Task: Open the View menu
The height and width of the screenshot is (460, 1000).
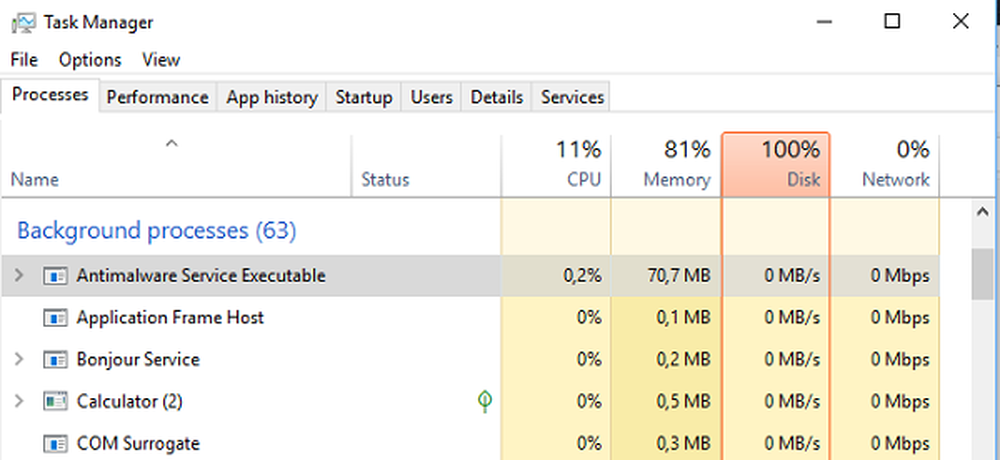Action: click(161, 60)
